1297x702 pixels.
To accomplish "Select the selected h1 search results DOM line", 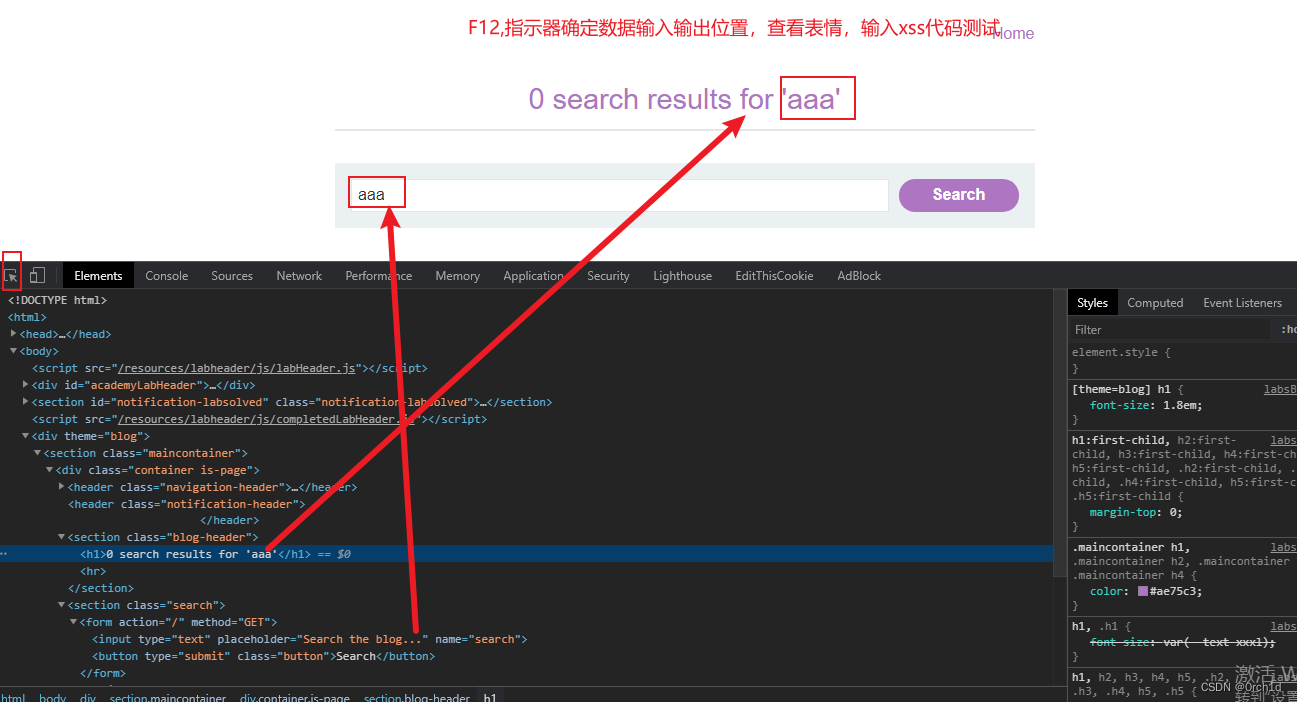I will (526, 554).
